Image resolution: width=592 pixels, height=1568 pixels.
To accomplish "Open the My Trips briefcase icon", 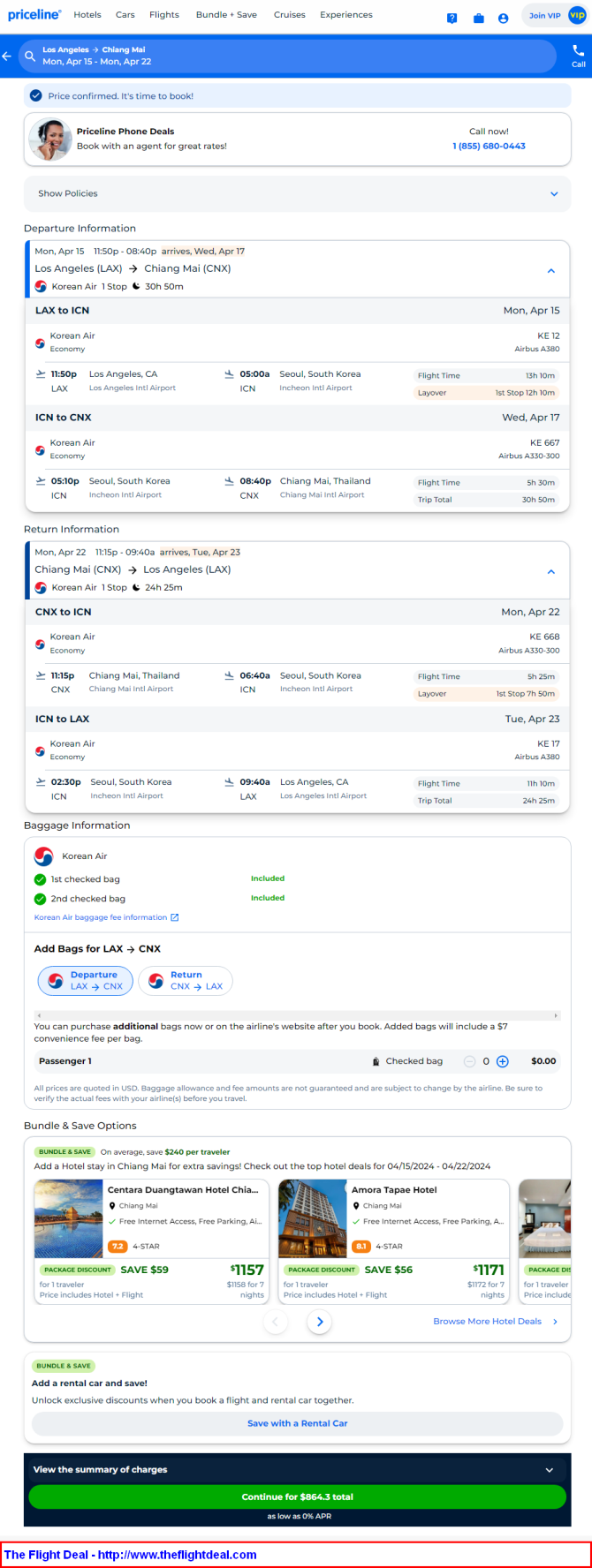I will coord(478,18).
